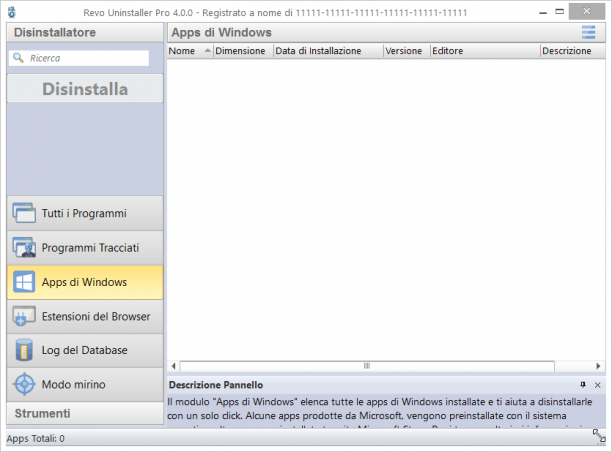The height and width of the screenshot is (452, 612).
Task: Click the Revo Uninstaller app icon in title bar
Action: [12, 12]
